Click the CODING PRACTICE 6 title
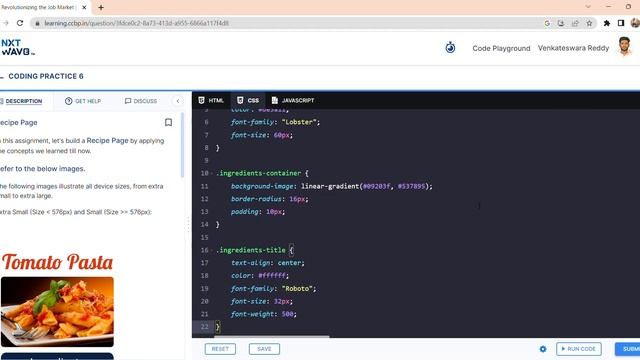The width and height of the screenshot is (640, 360). tap(46, 76)
